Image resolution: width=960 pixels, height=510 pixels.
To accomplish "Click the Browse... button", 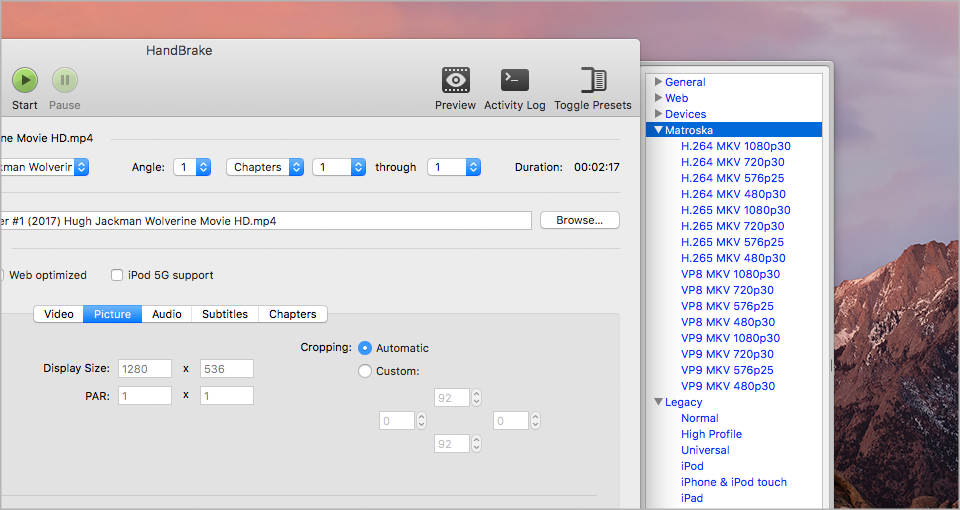I will point(580,220).
